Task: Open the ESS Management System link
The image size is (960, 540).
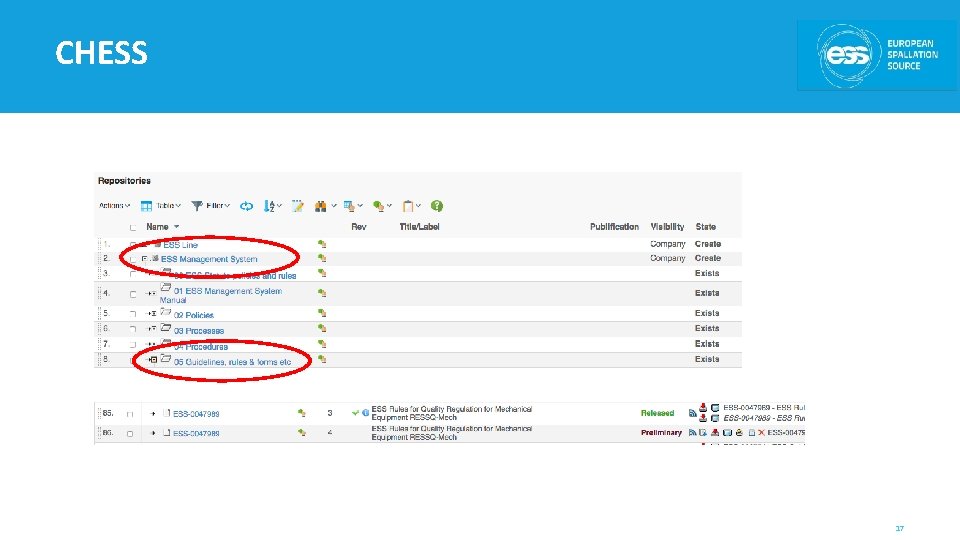Action: coord(209,259)
